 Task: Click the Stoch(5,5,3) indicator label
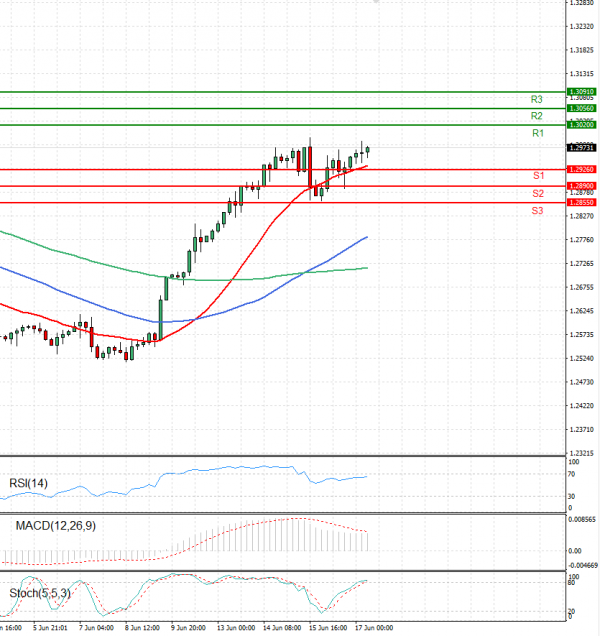[40, 593]
